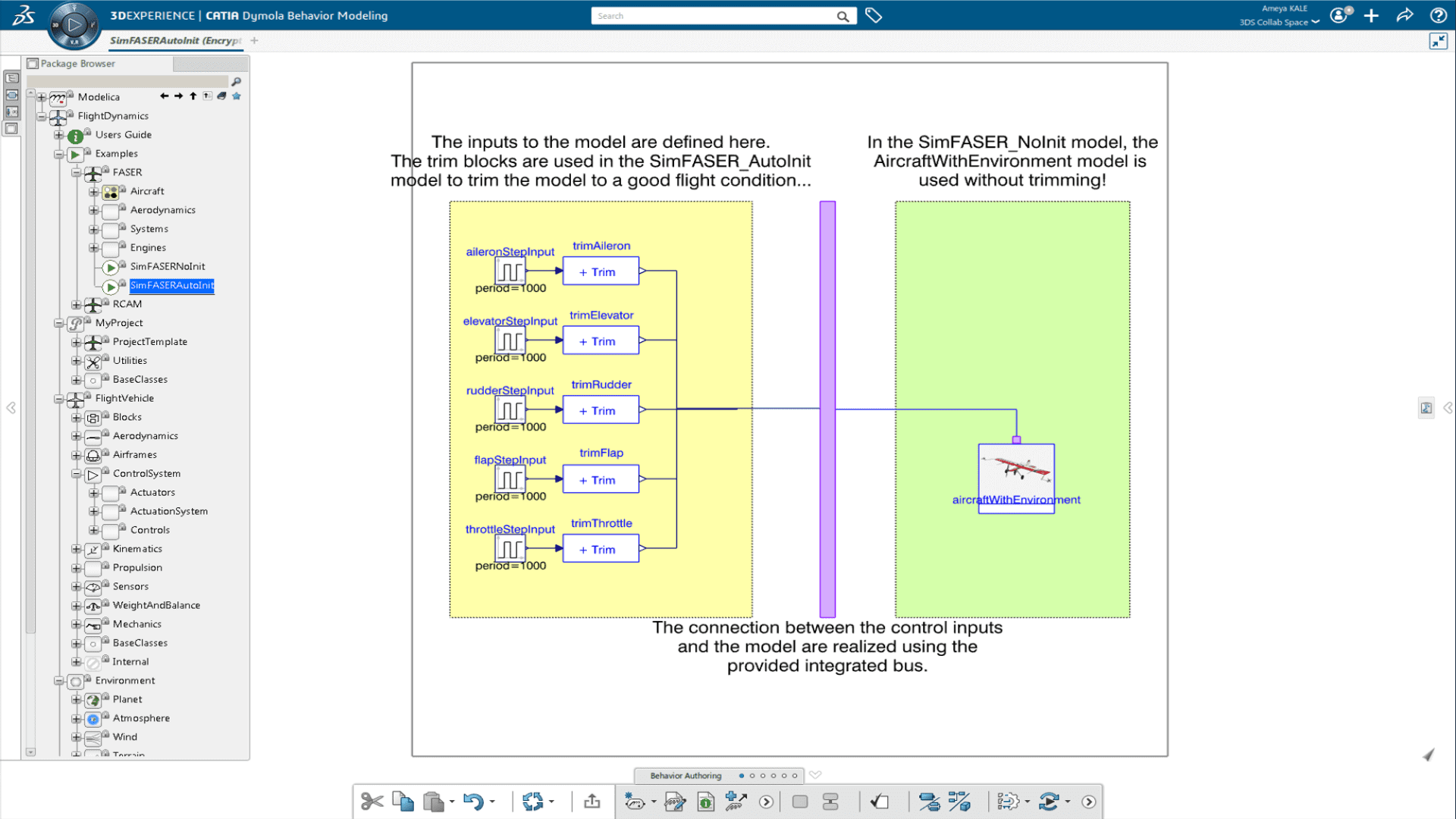Click the Undo arrow

click(x=473, y=802)
